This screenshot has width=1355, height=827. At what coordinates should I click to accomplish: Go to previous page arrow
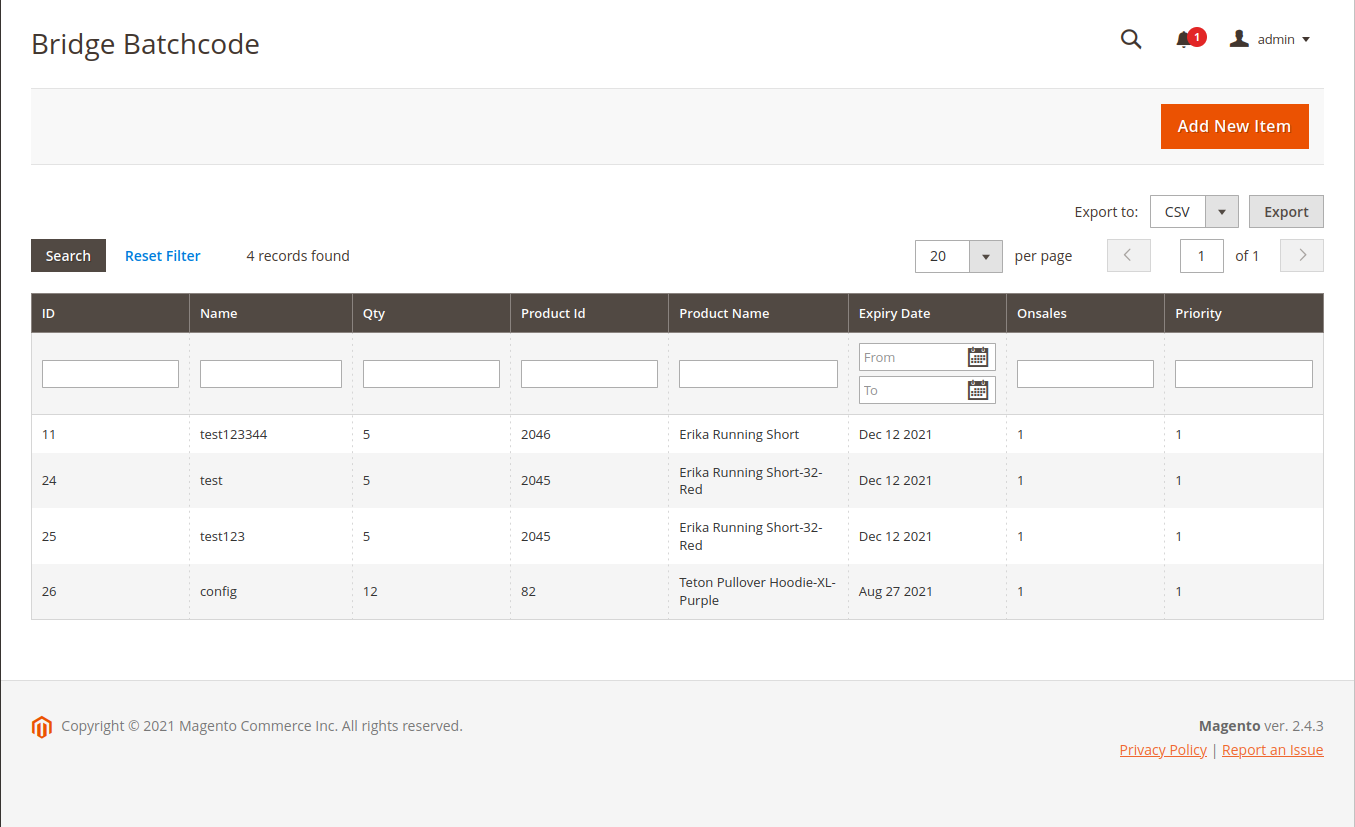pyautogui.click(x=1128, y=255)
